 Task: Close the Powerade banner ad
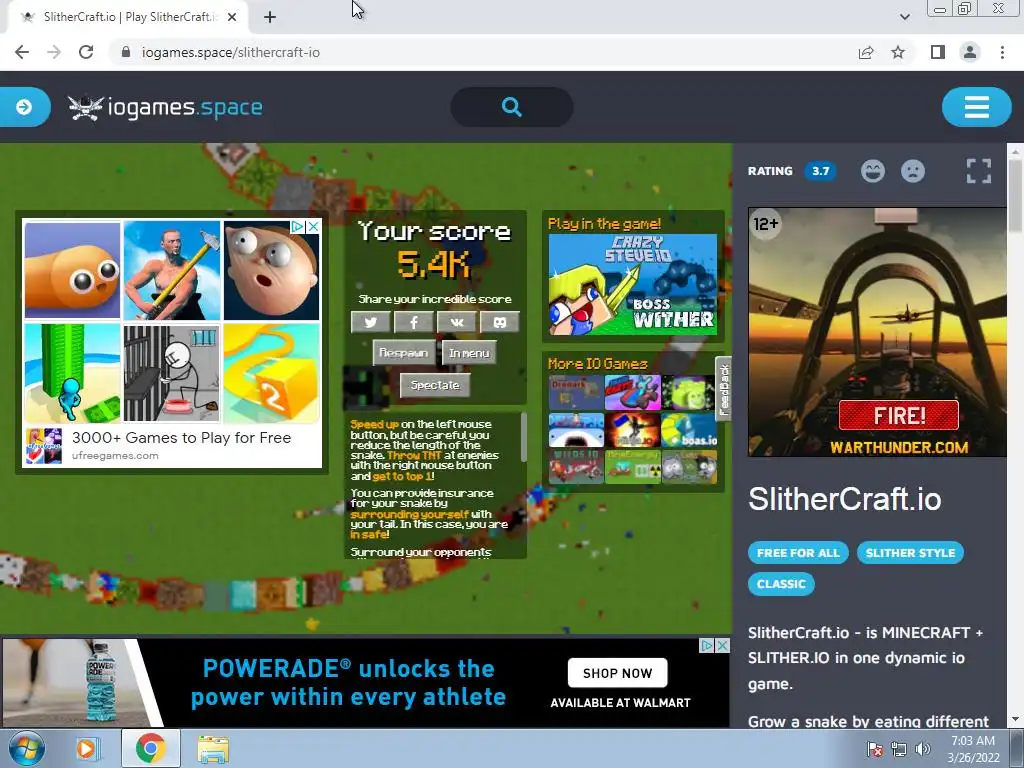[x=722, y=645]
